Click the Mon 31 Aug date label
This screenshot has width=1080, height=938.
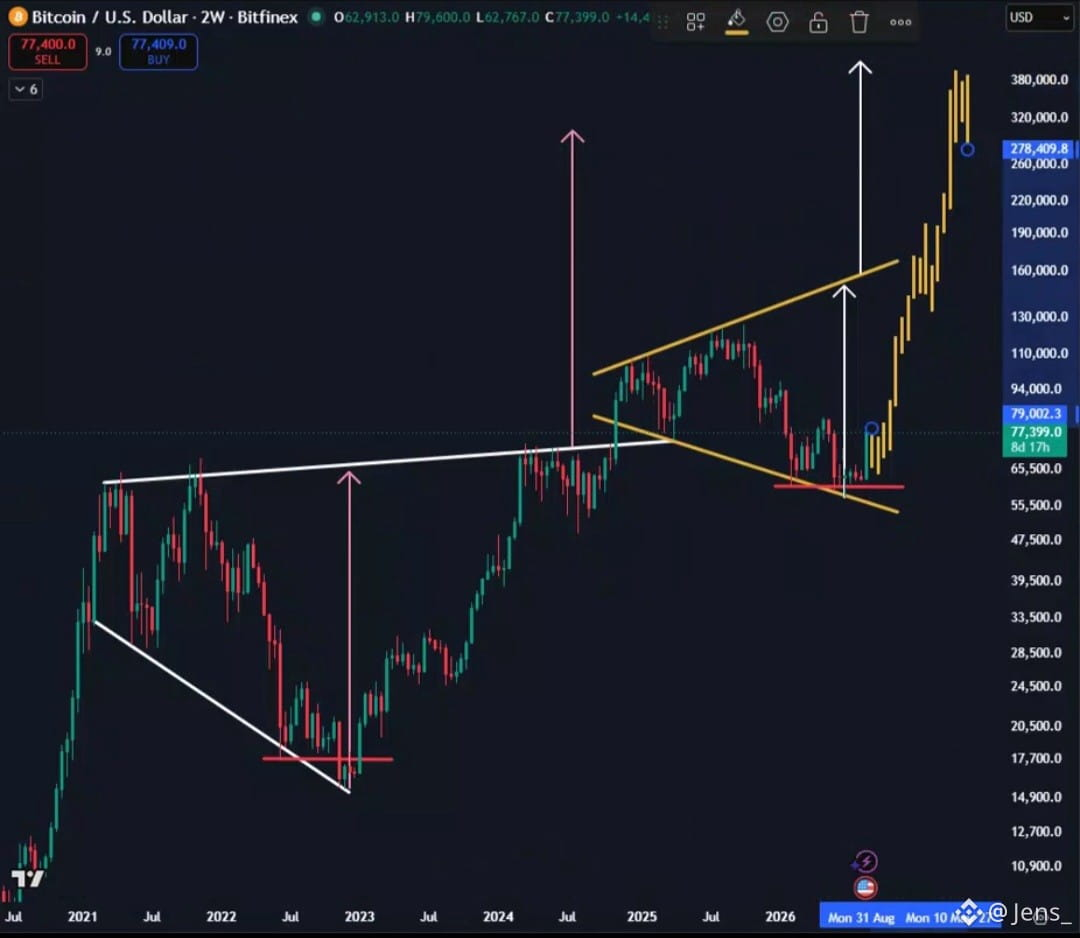coord(861,917)
